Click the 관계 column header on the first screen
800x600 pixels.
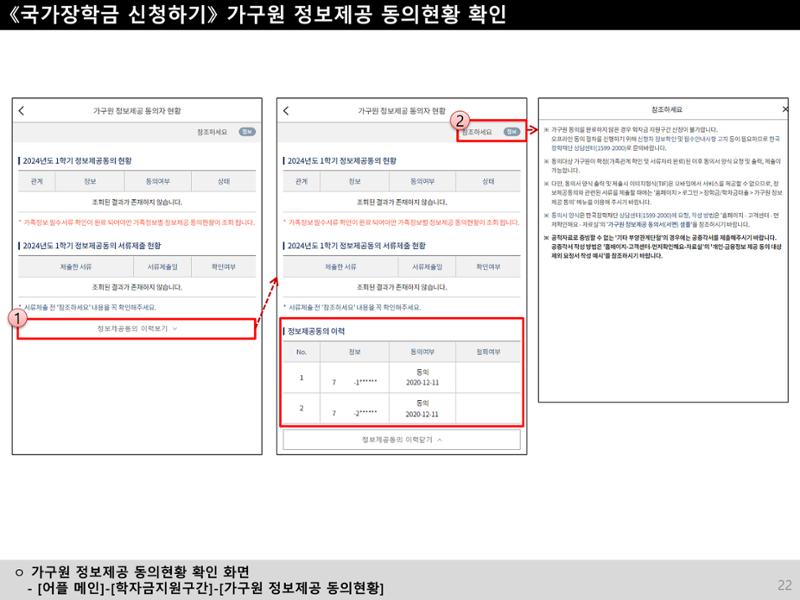[37, 181]
